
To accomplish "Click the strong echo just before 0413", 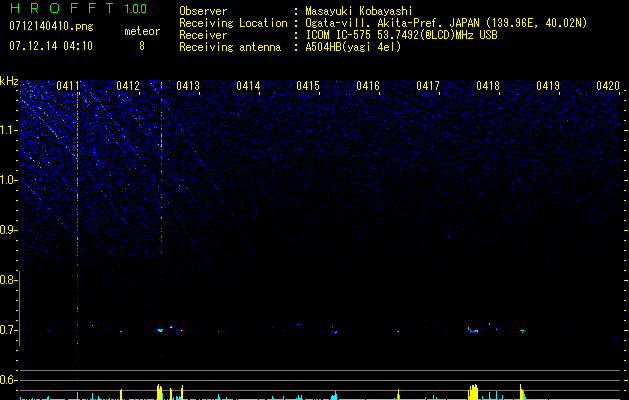I will point(160,330).
